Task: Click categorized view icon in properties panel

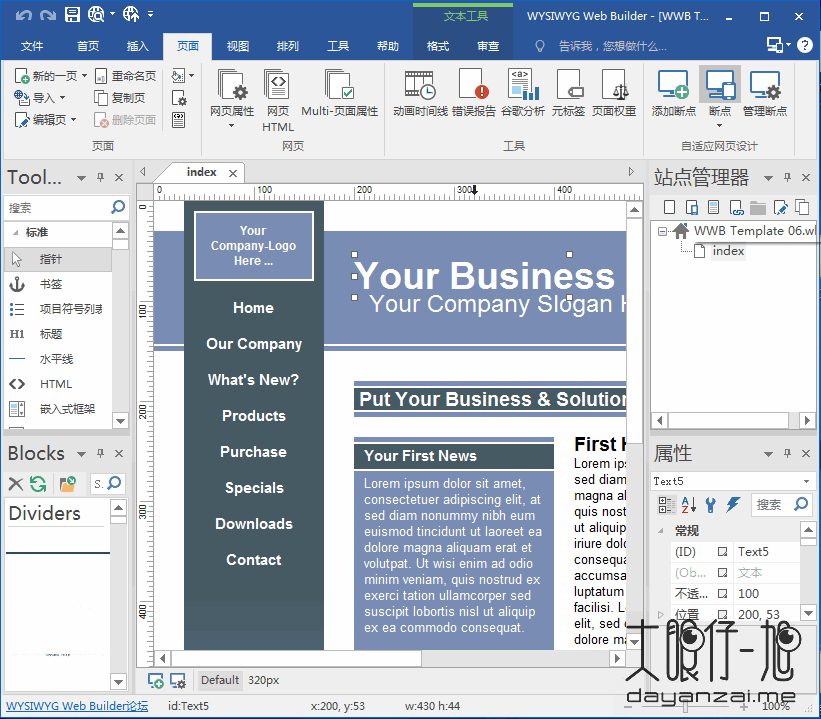Action: click(x=666, y=504)
